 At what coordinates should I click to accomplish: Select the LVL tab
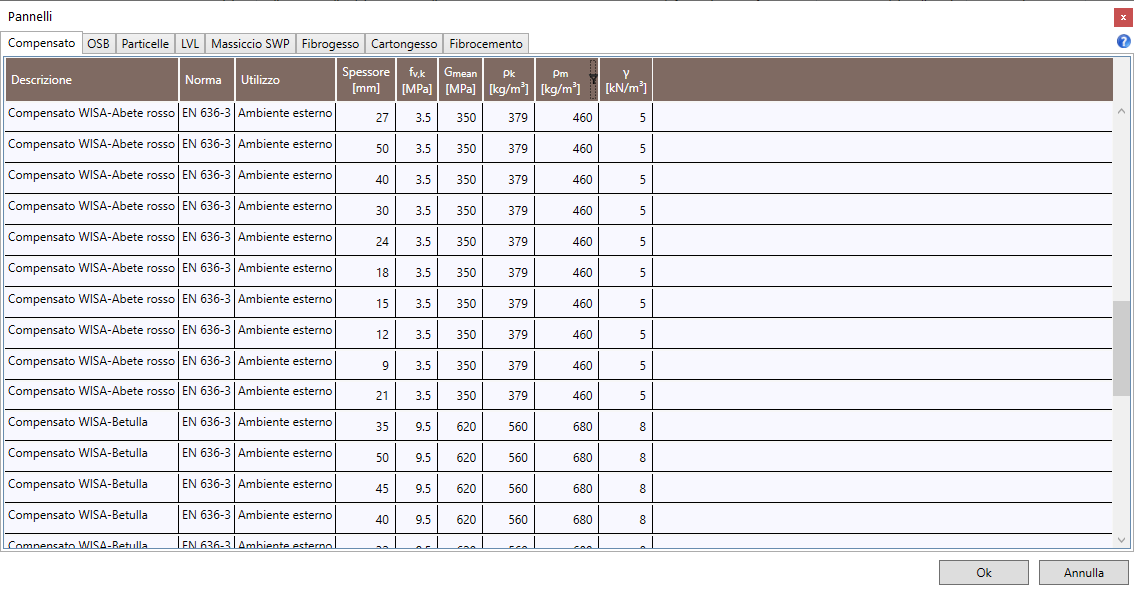coord(190,43)
